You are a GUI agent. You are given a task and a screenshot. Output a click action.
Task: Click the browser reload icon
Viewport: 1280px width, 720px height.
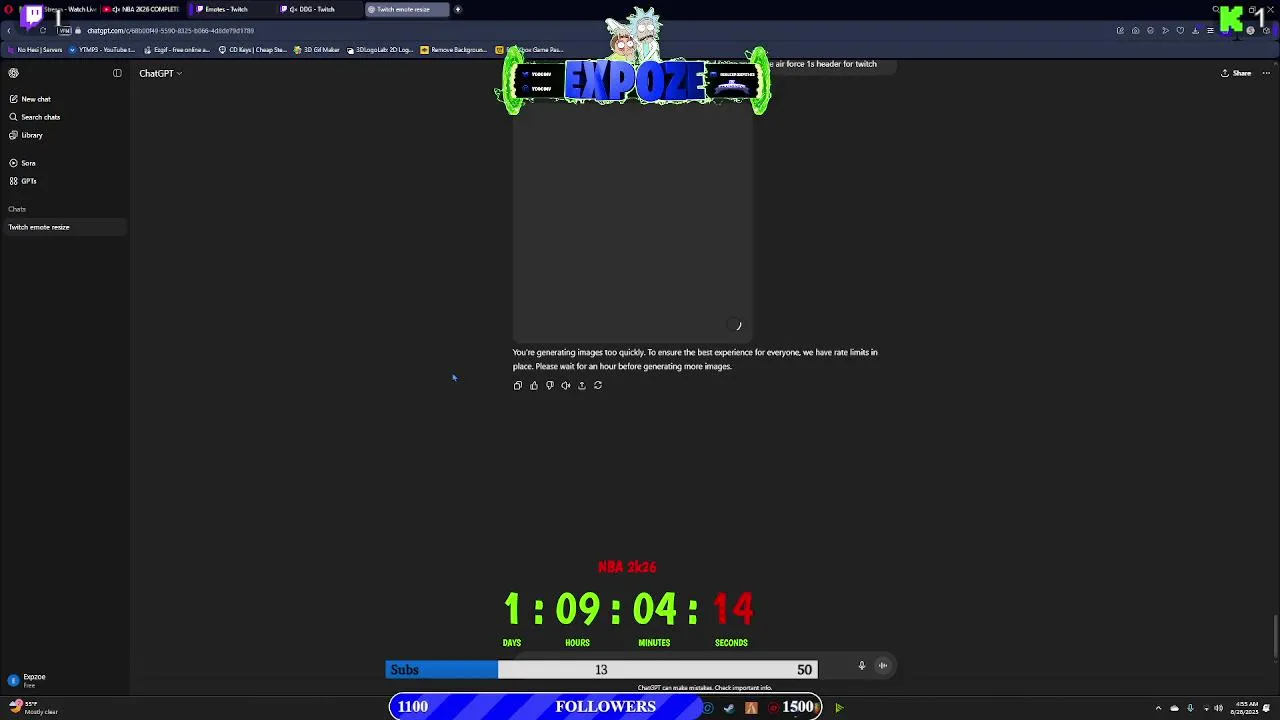pos(42,30)
